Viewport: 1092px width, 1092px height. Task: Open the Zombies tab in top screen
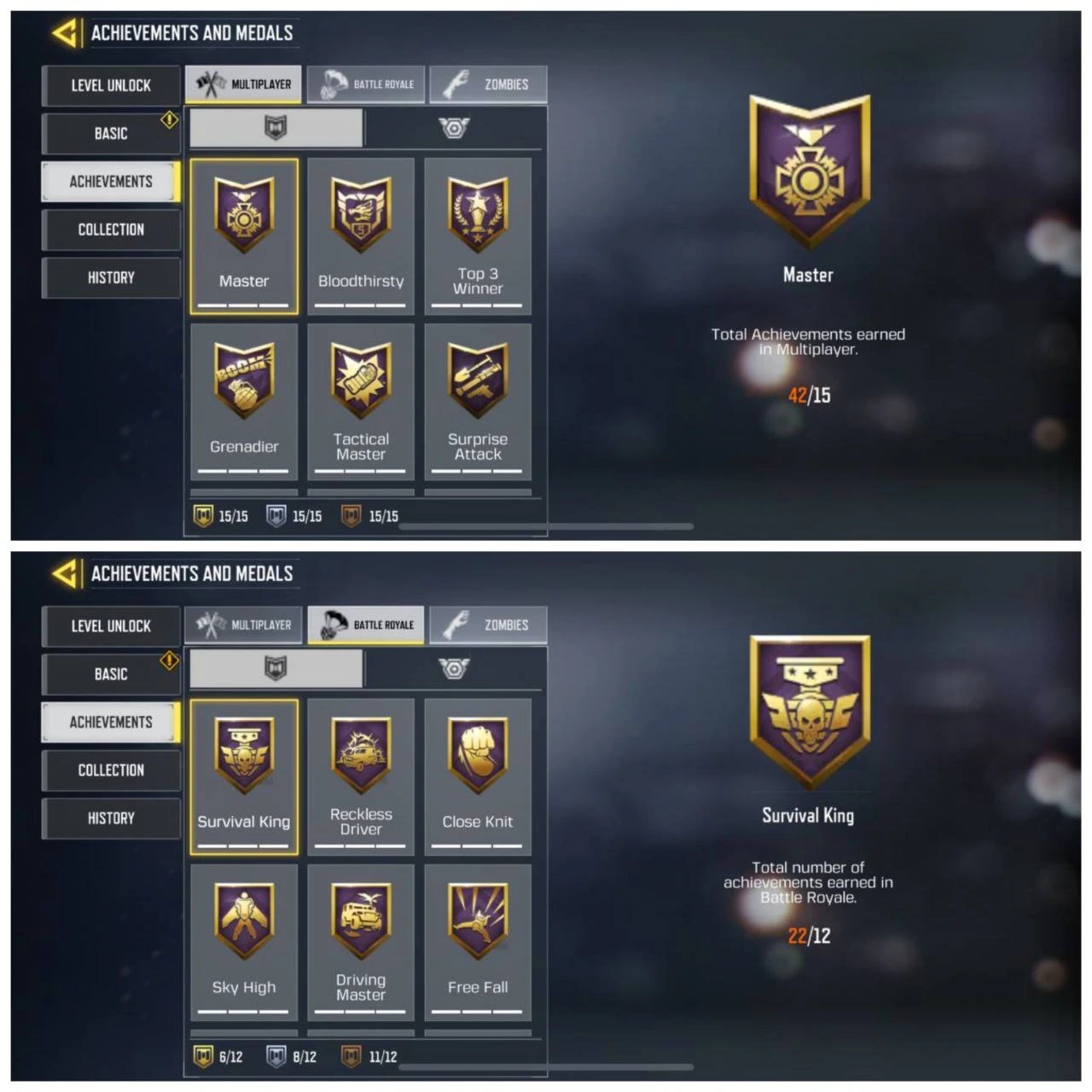point(488,84)
